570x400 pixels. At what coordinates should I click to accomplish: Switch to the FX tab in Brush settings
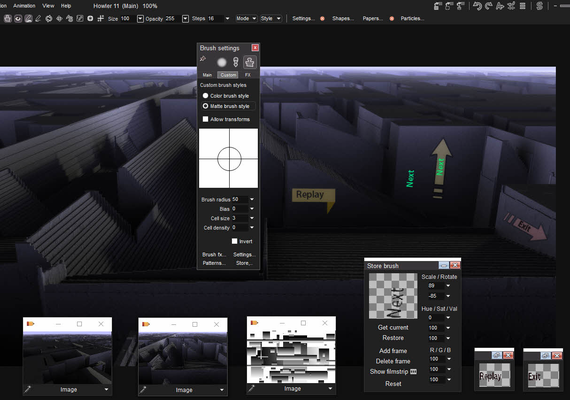tap(248, 75)
